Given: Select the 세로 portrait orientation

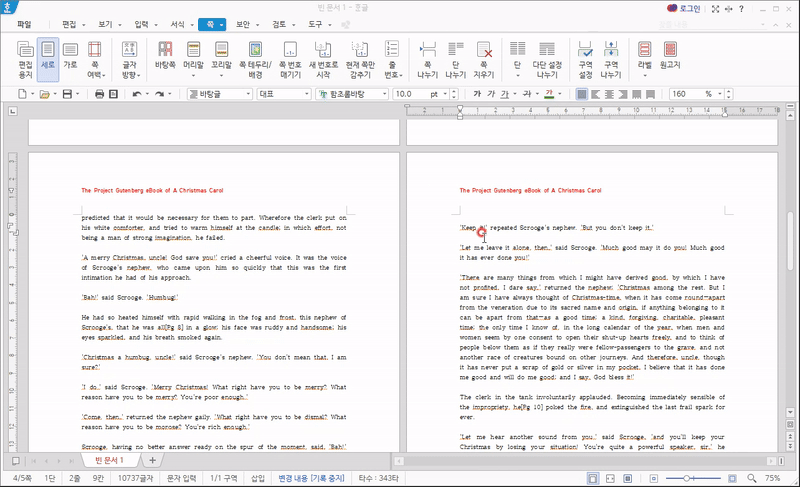Looking at the screenshot, I should pos(48,60).
